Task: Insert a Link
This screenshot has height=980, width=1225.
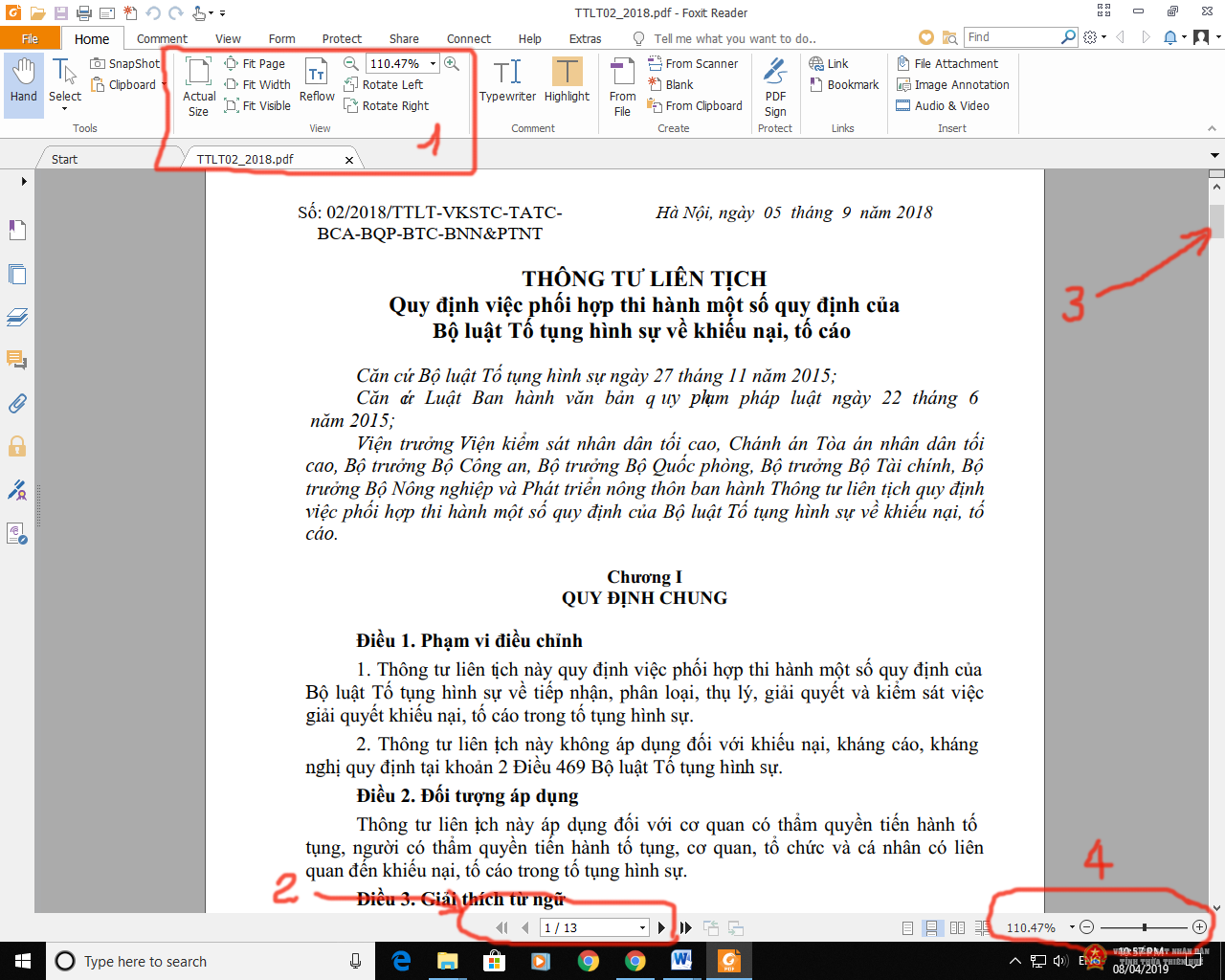Action: click(829, 63)
